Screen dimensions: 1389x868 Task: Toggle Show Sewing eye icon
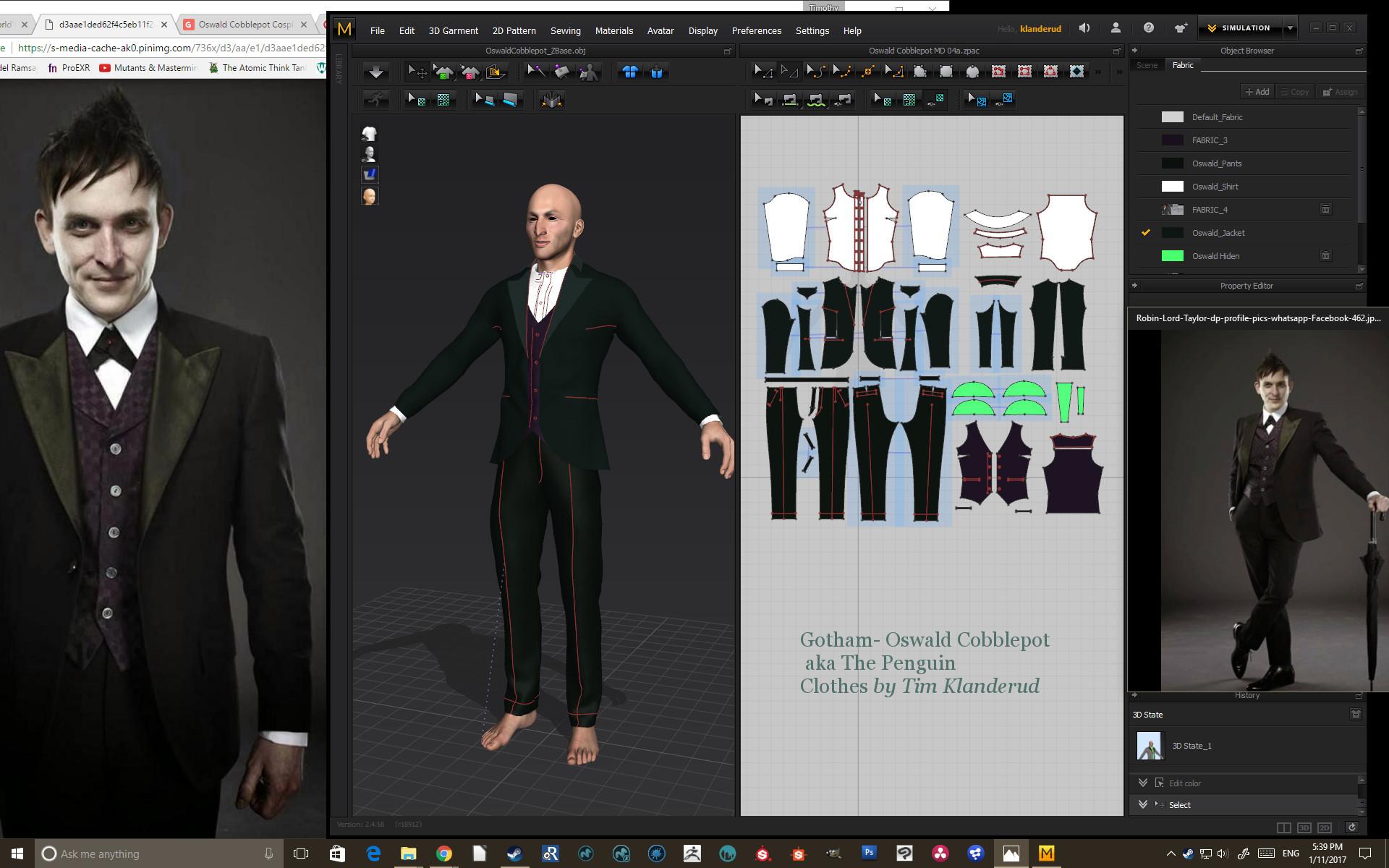tap(843, 99)
